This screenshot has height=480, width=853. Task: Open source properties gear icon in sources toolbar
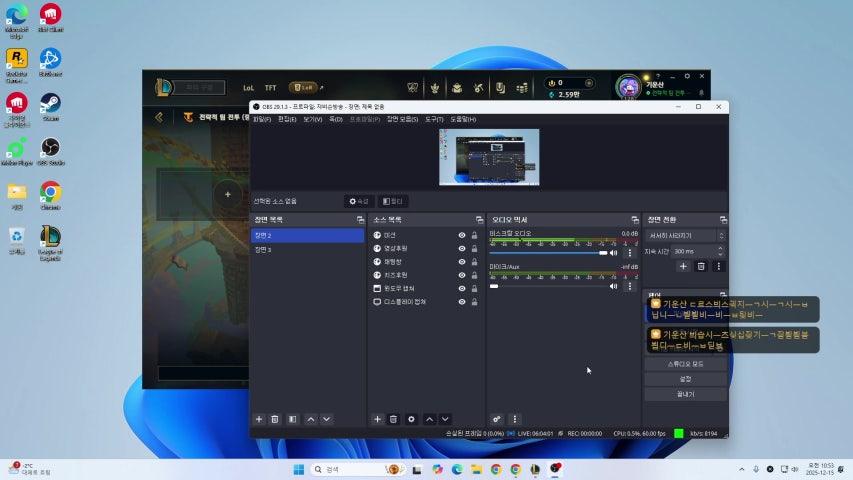[x=411, y=419]
